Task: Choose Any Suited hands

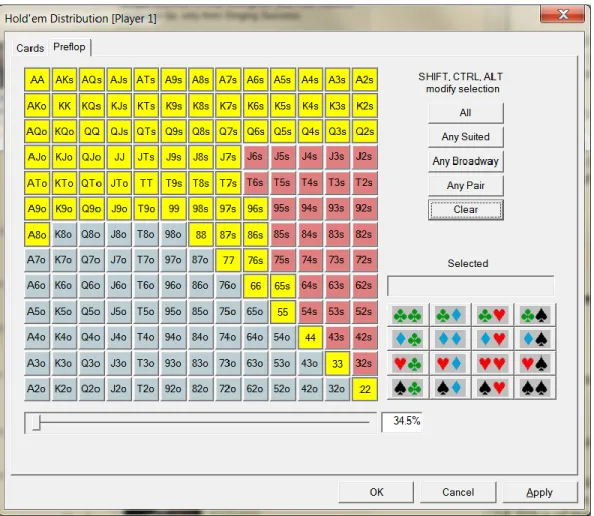Action: 466,137
